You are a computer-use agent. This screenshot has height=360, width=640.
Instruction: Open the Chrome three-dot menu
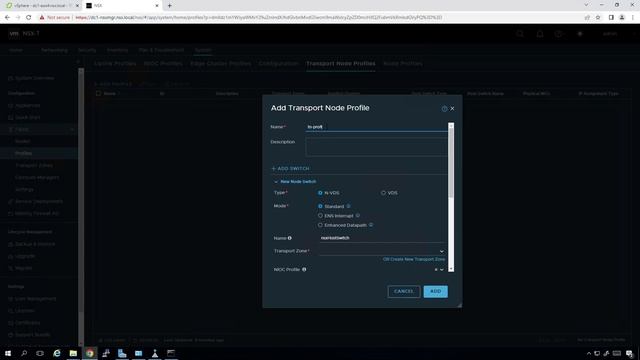tap(633, 18)
